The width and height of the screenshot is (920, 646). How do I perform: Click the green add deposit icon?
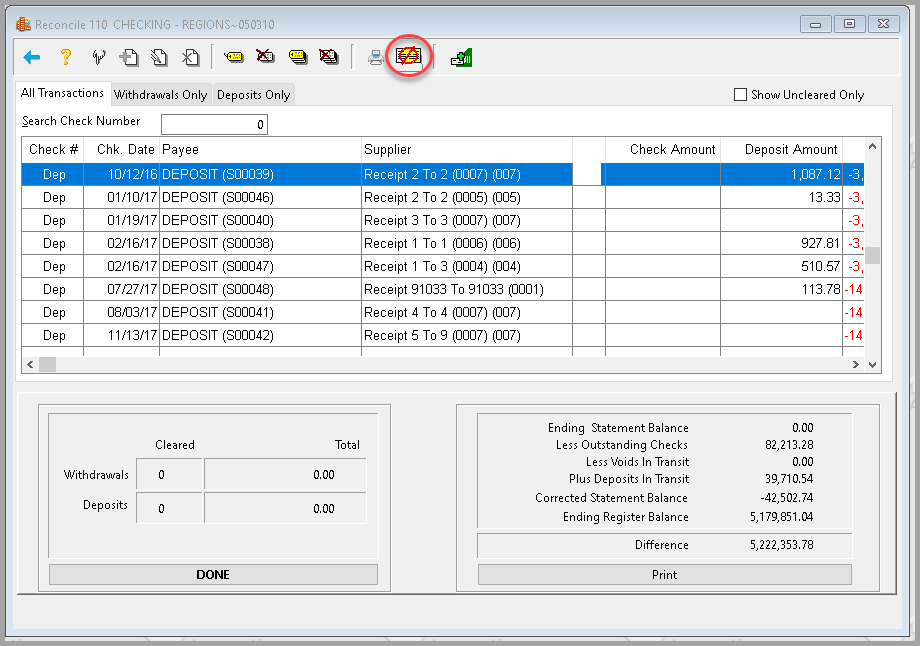point(462,58)
